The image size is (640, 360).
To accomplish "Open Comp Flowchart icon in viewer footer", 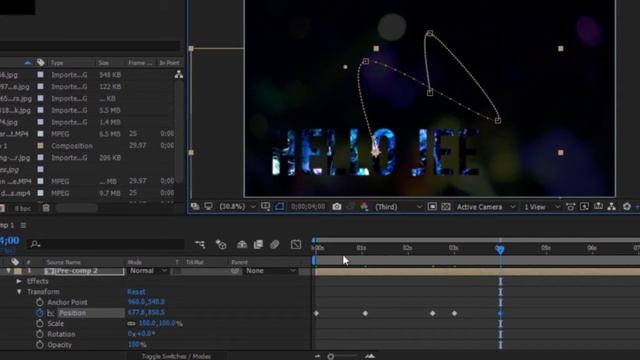I will tap(612, 207).
